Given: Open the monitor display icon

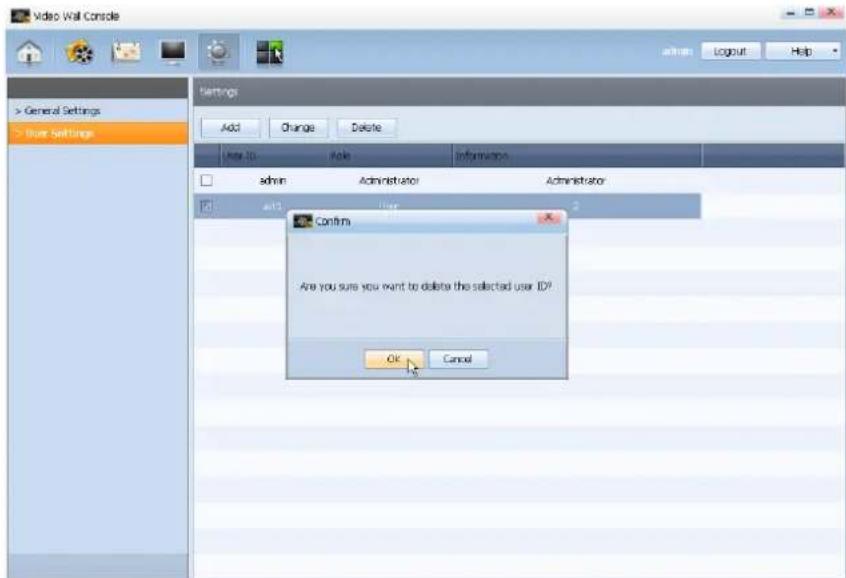Looking at the screenshot, I should pyautogui.click(x=173, y=52).
